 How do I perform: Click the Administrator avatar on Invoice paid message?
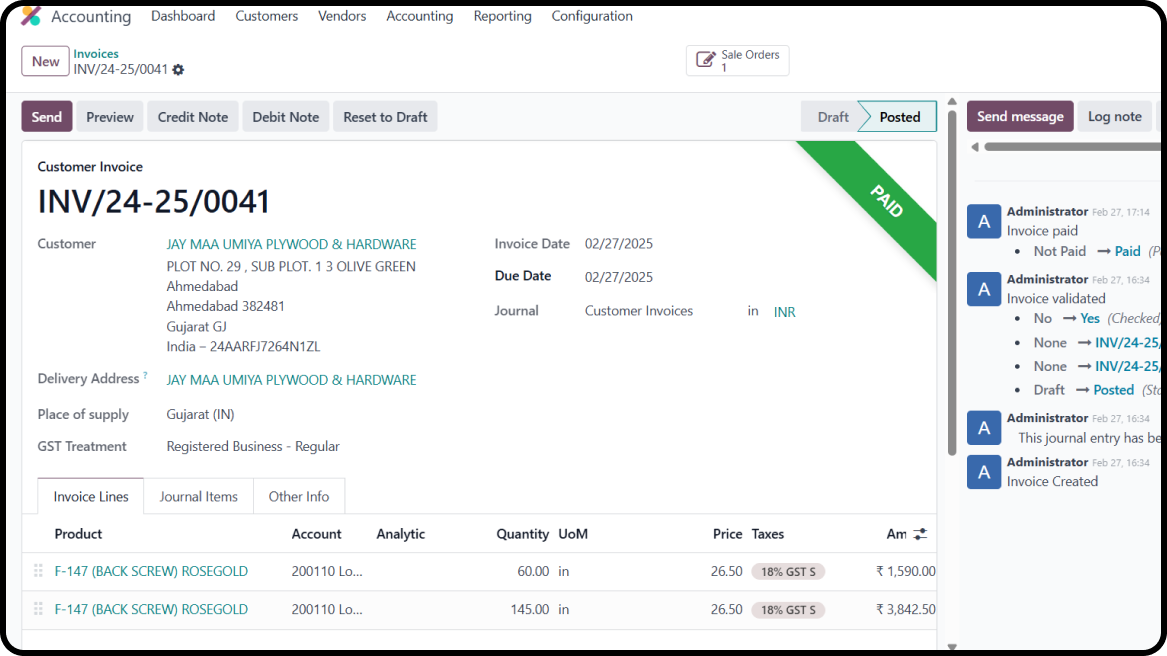[x=983, y=222]
